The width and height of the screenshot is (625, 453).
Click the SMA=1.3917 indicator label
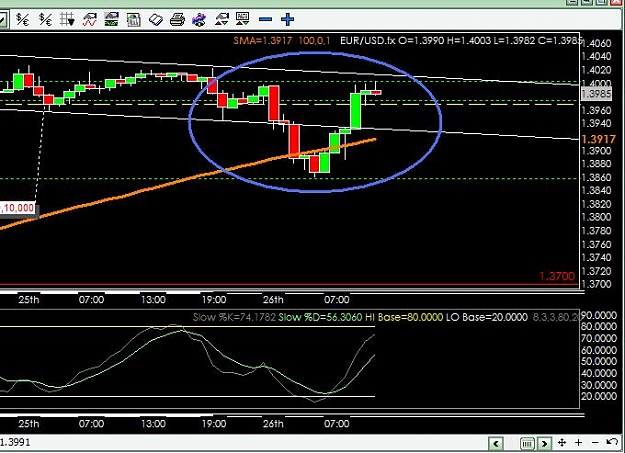pyautogui.click(x=263, y=41)
